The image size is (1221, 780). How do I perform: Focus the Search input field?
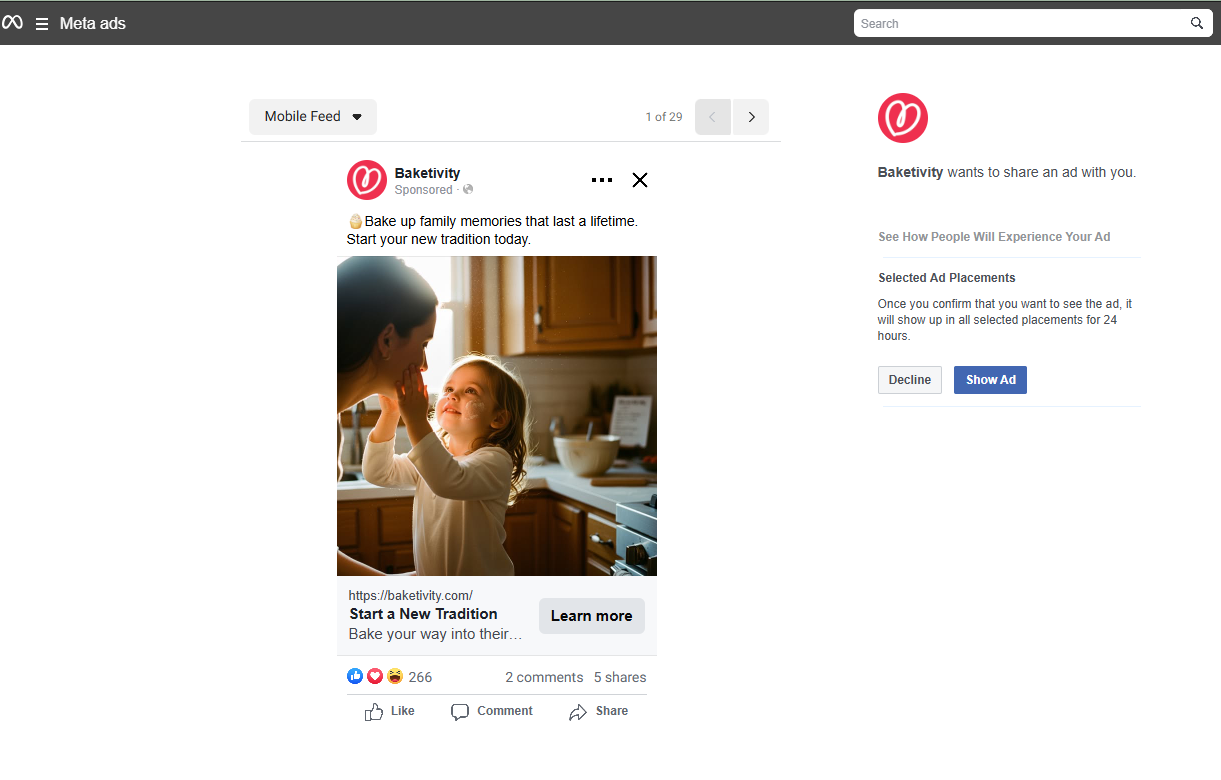click(x=1020, y=23)
